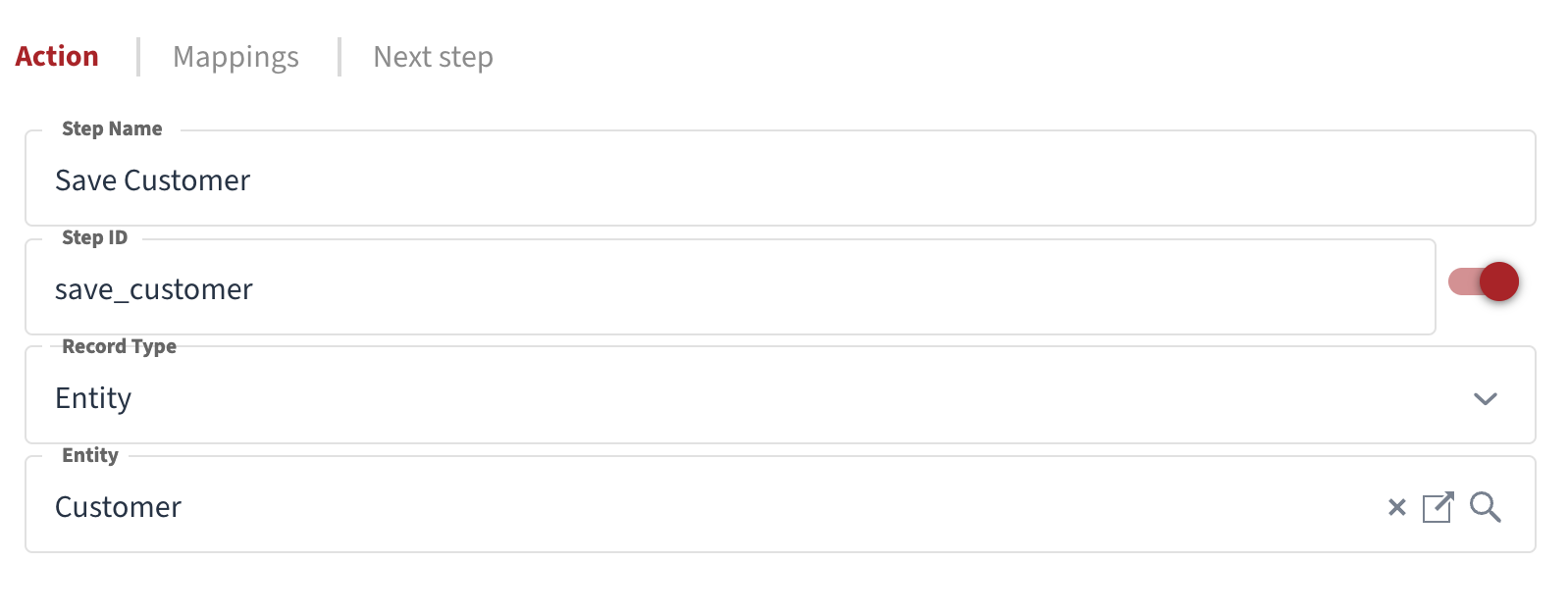The width and height of the screenshot is (1568, 614).
Task: Place cursor in "save_customer" text
Action: pyautogui.click(x=153, y=289)
